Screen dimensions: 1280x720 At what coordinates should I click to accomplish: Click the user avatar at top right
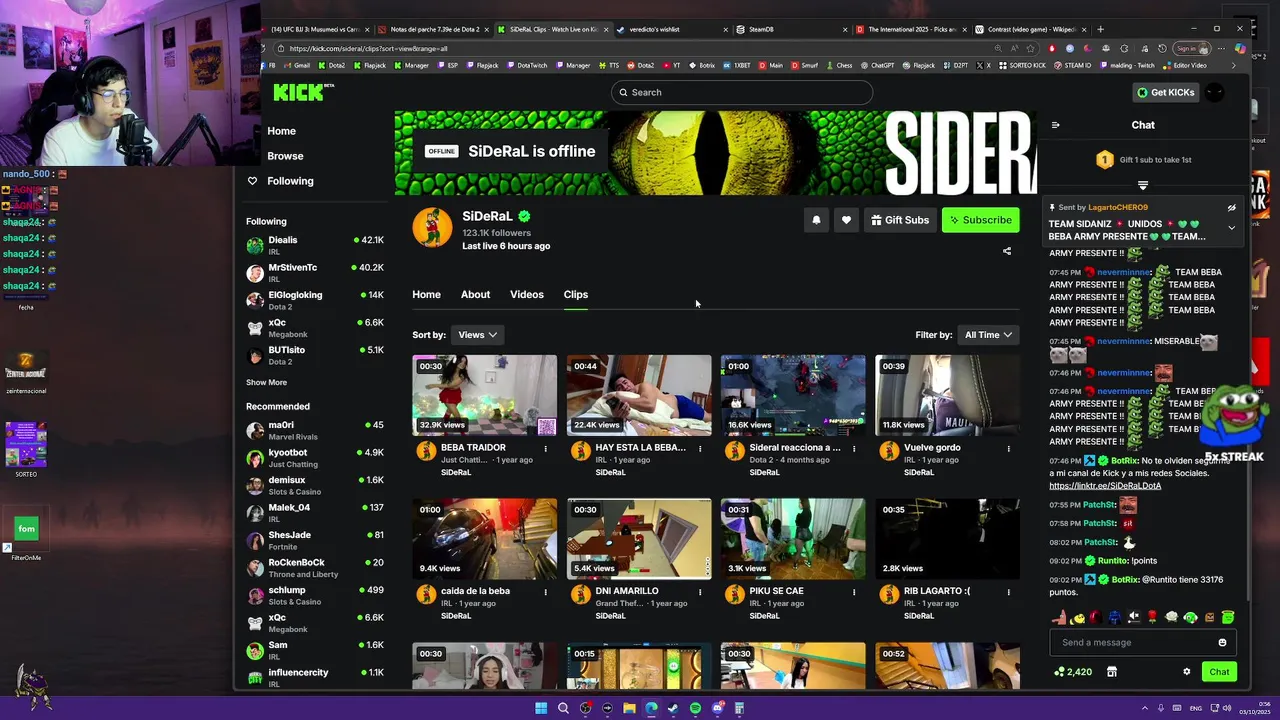click(x=1214, y=92)
